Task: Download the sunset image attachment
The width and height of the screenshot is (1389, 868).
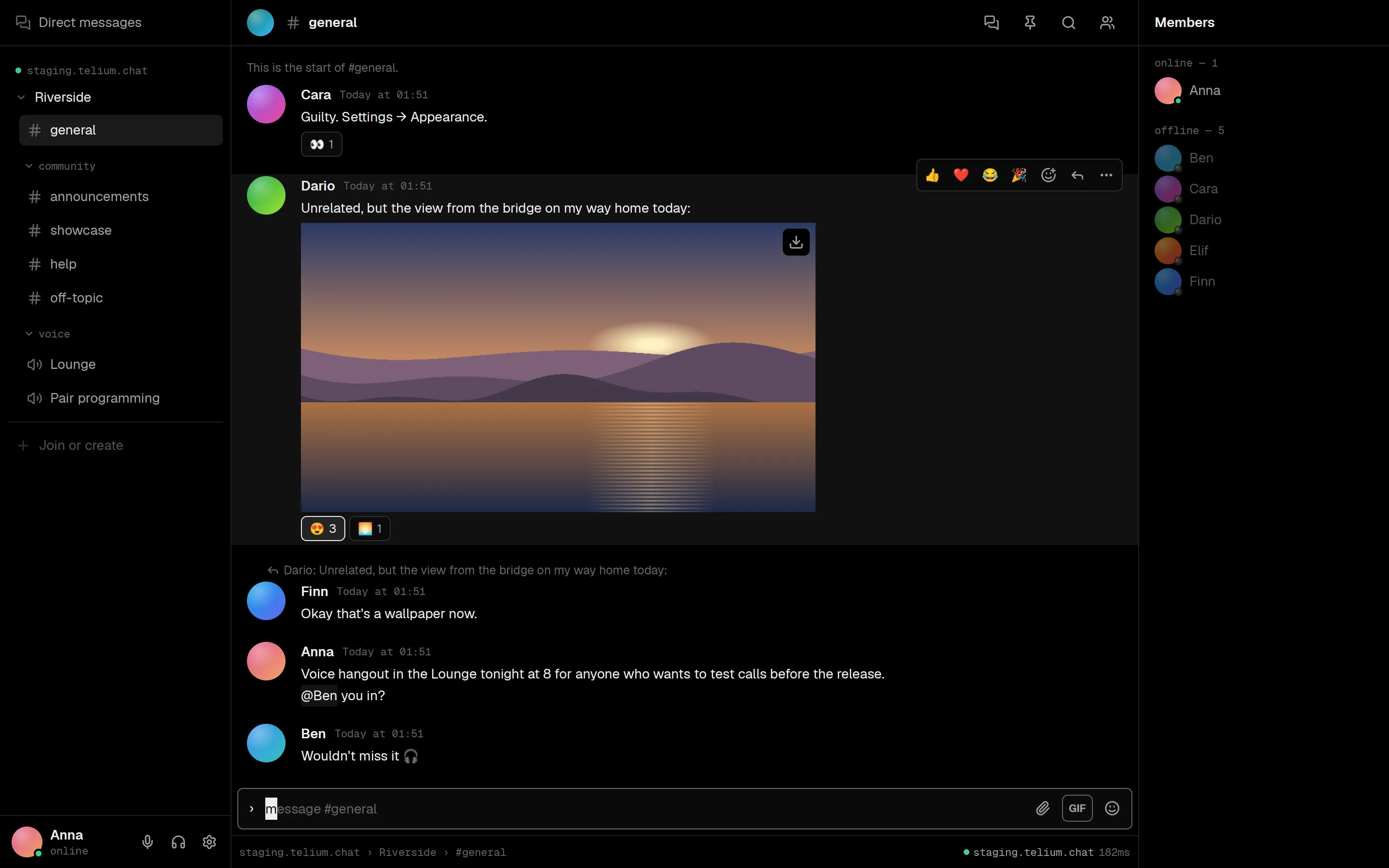Action: (x=795, y=242)
